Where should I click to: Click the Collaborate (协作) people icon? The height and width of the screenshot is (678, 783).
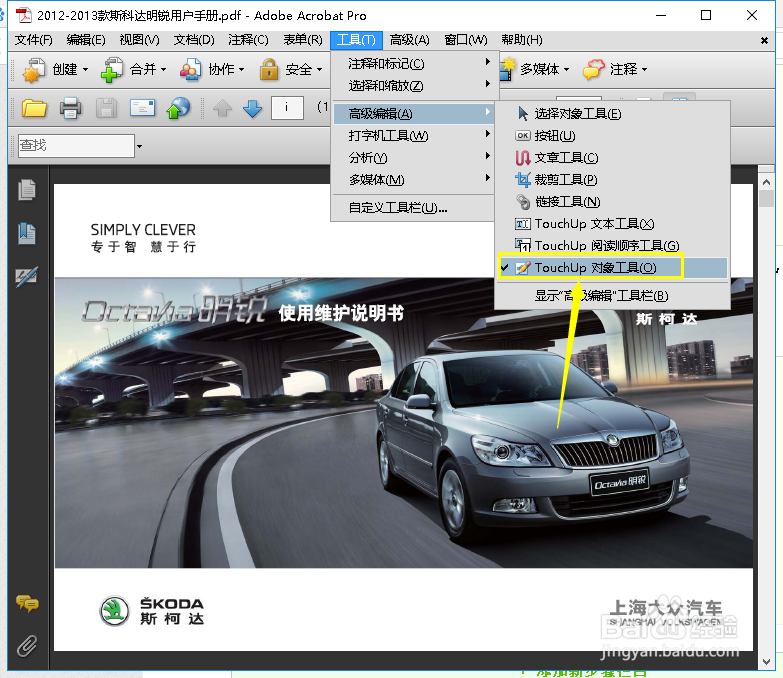(x=191, y=69)
